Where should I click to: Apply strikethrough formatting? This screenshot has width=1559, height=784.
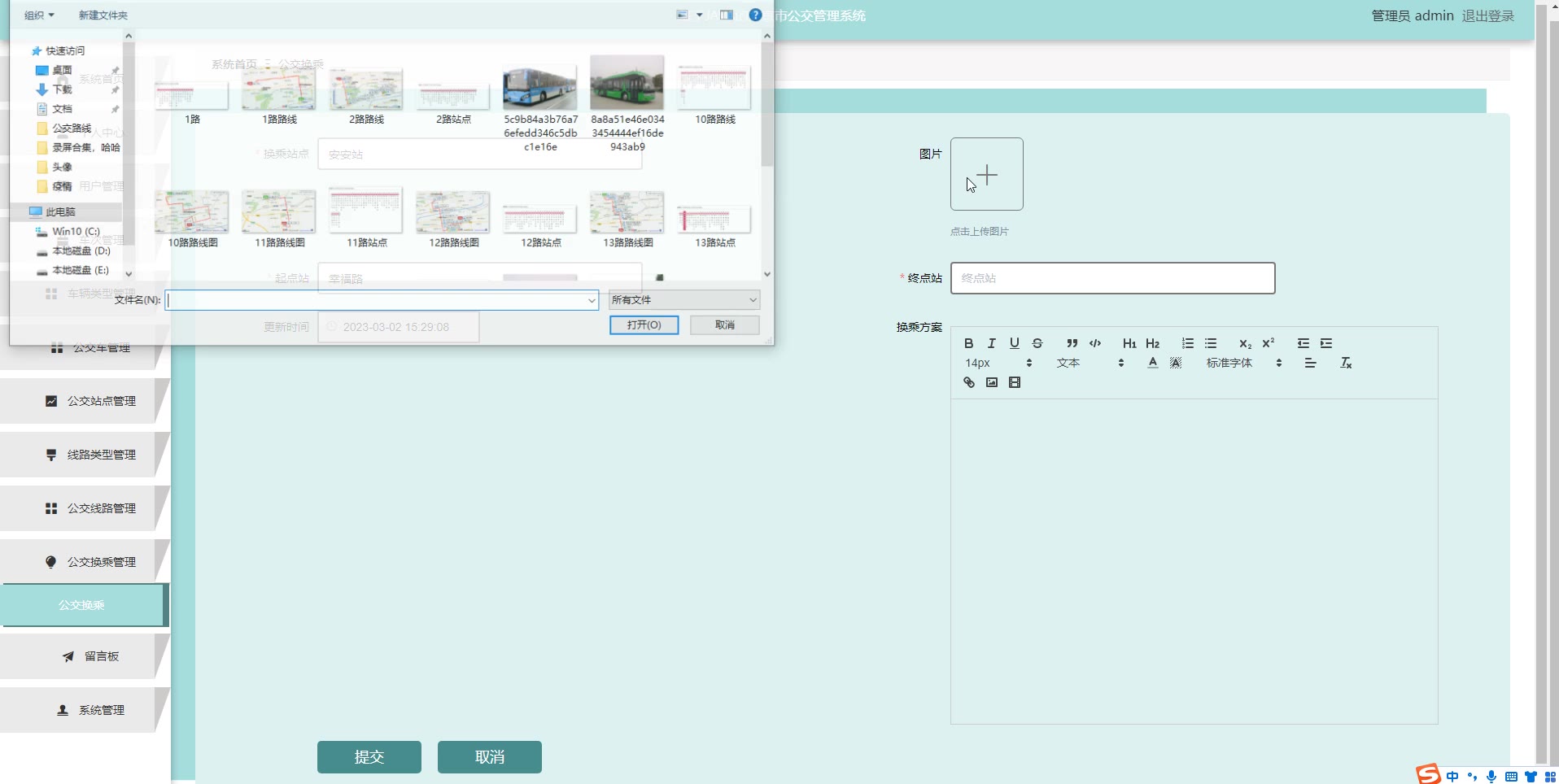tap(1037, 343)
